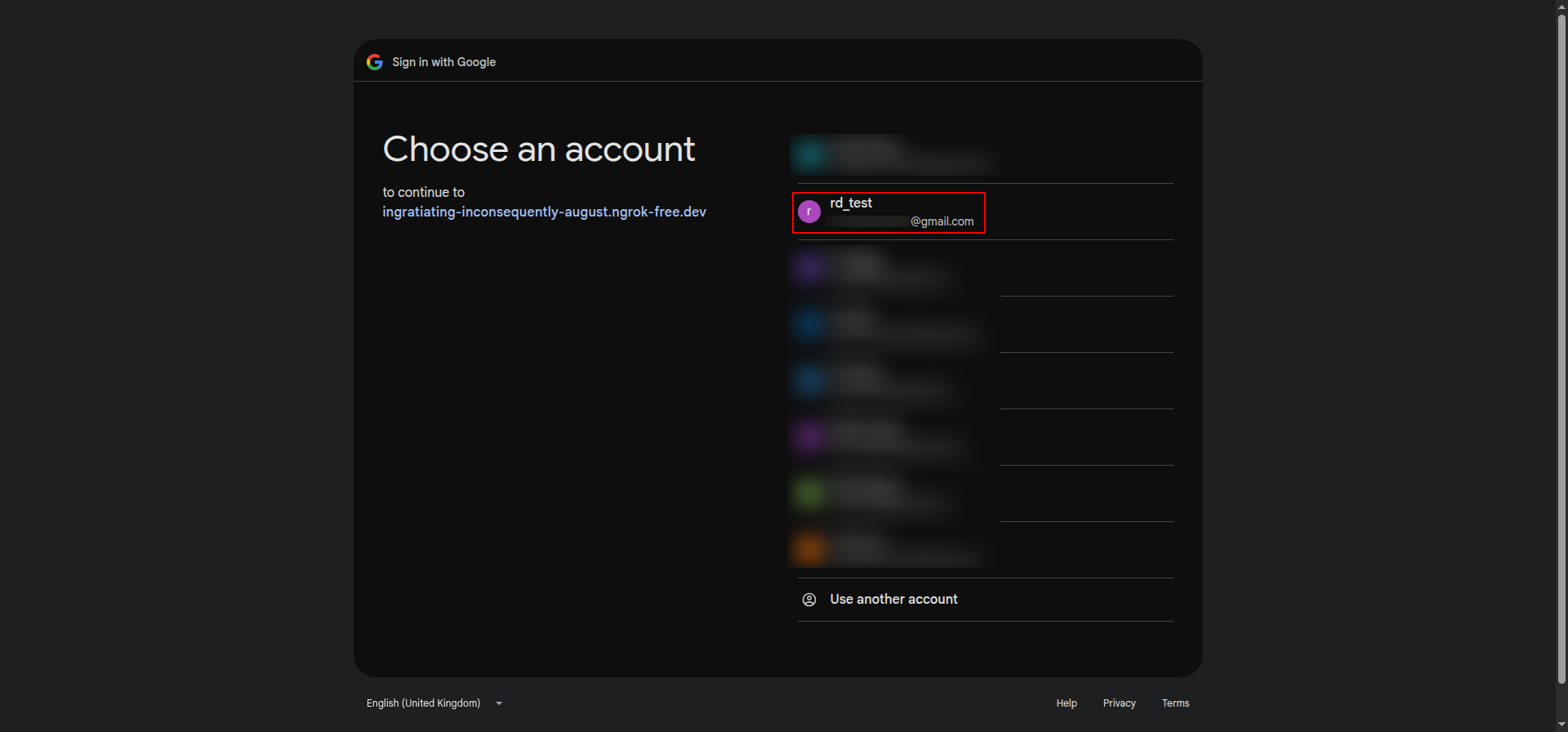Click the purple rd_test avatar

pyautogui.click(x=809, y=212)
